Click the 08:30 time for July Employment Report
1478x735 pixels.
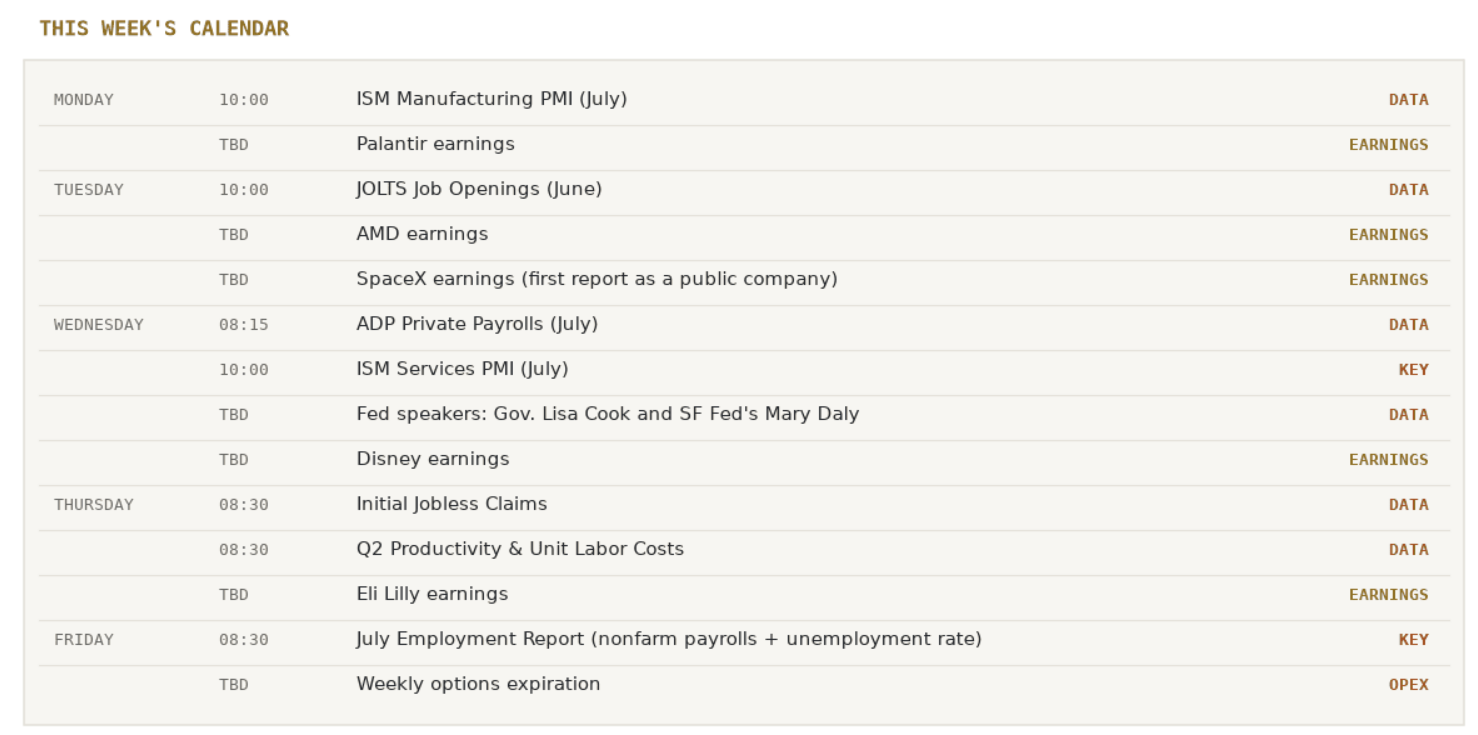point(244,640)
